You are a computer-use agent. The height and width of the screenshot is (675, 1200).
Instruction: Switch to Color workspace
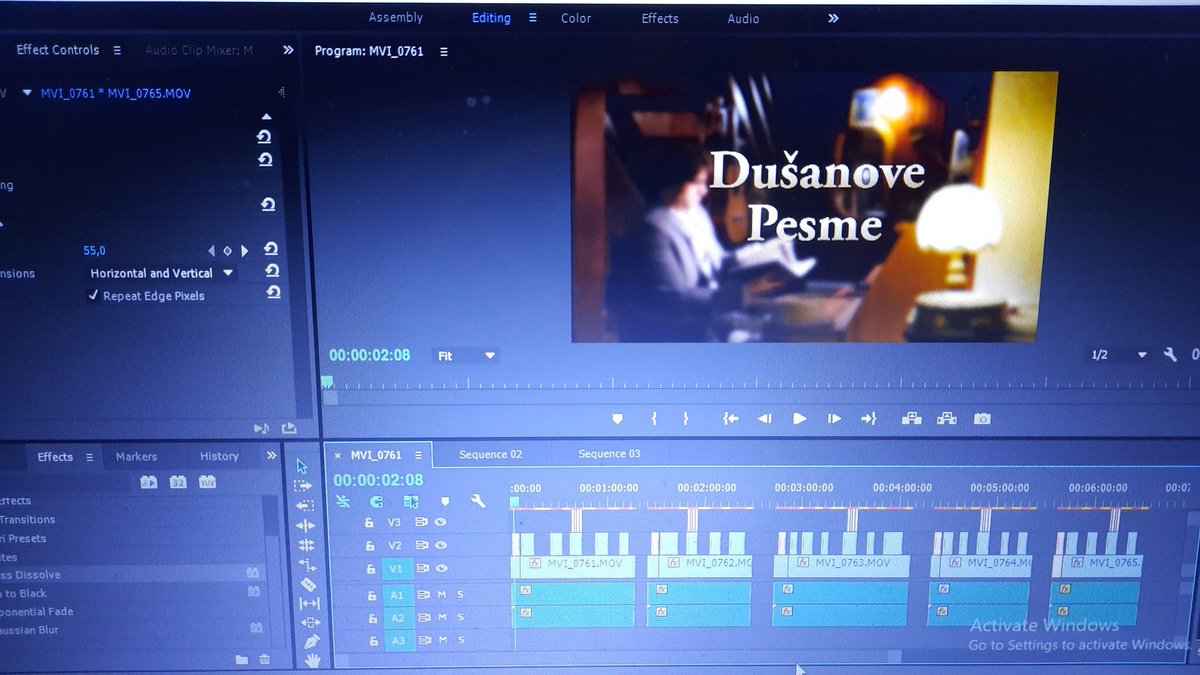click(576, 18)
